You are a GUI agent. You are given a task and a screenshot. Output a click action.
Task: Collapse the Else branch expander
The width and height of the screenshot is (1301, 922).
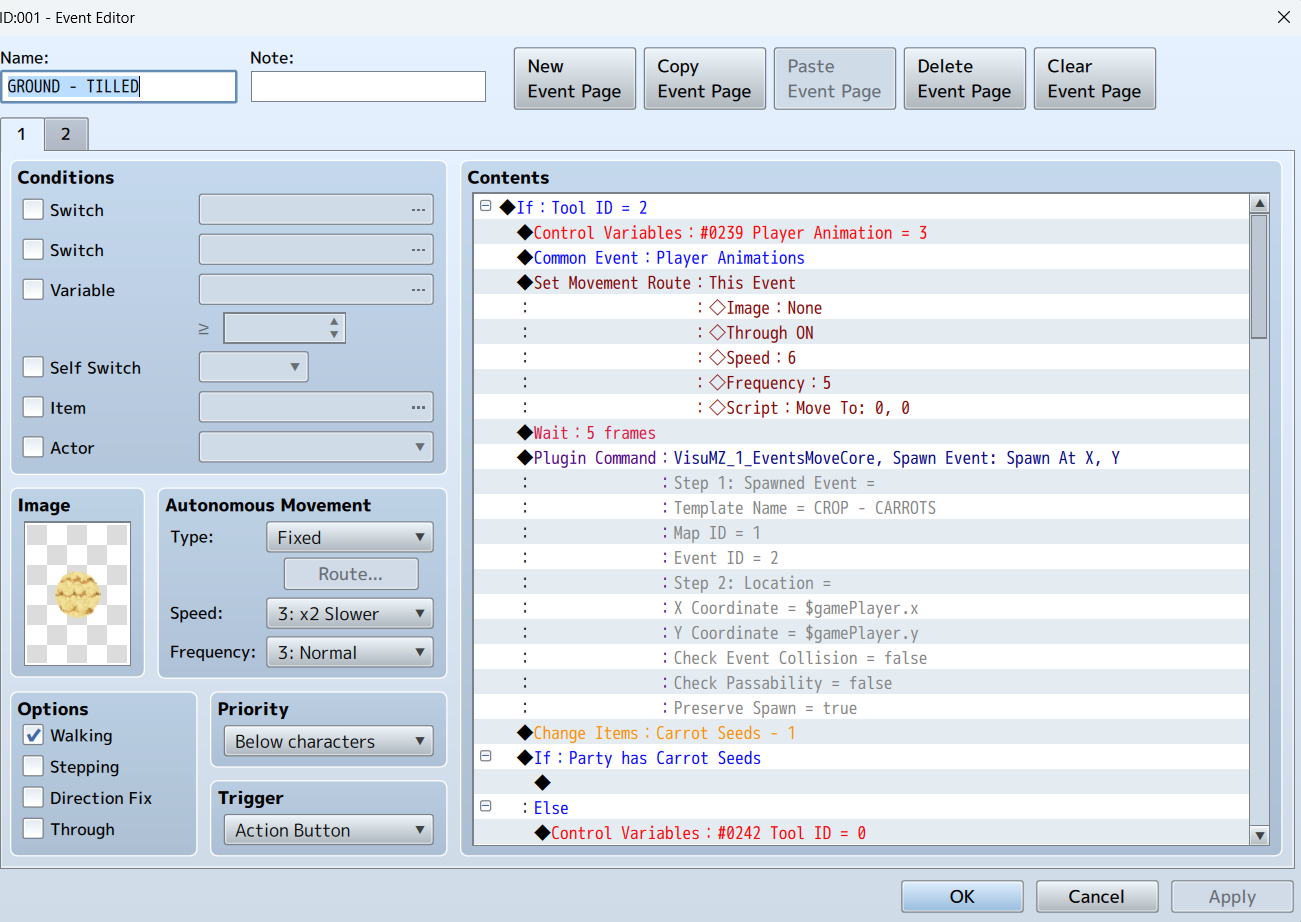486,807
